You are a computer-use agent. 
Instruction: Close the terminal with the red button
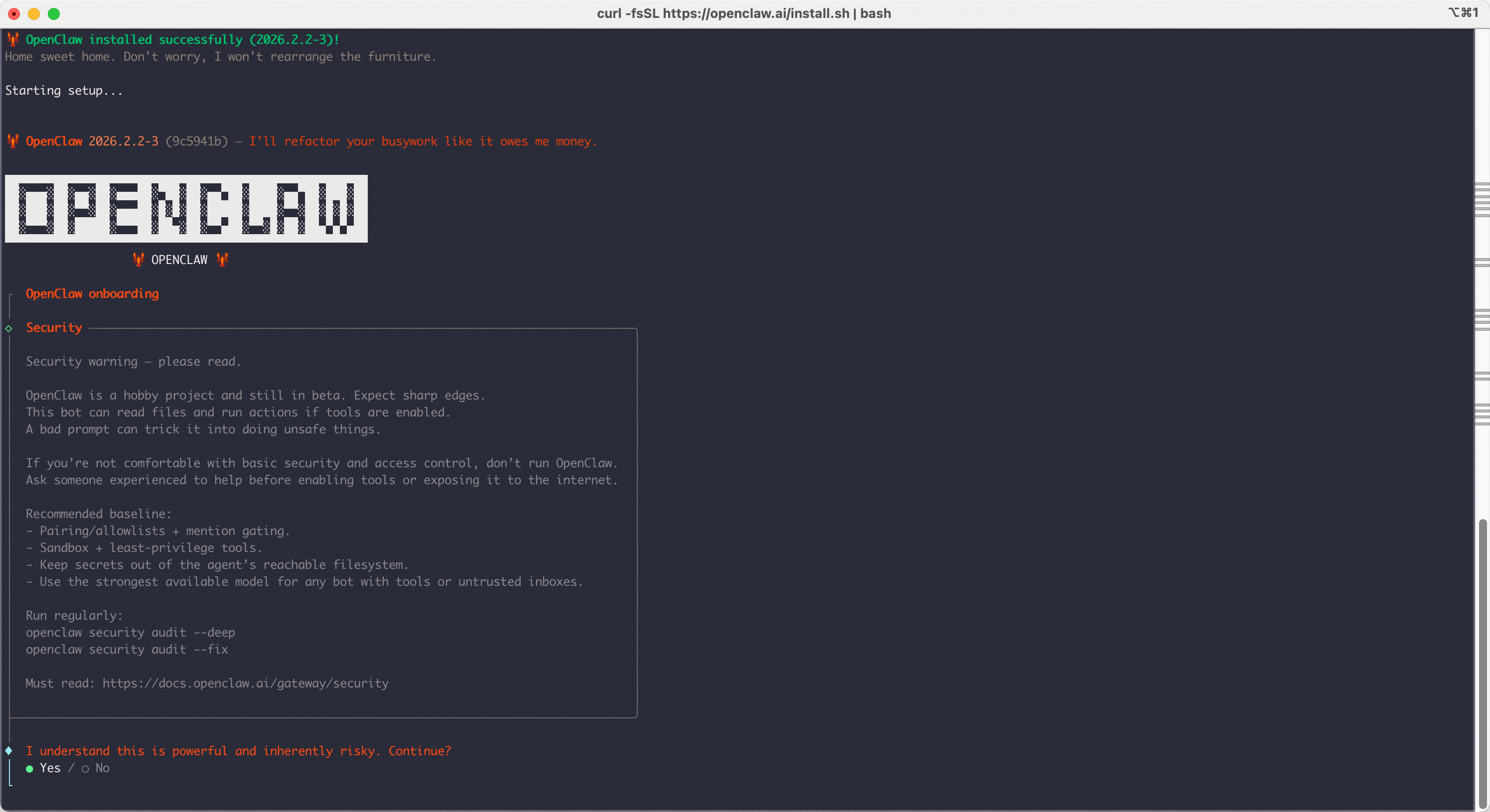tap(14, 14)
